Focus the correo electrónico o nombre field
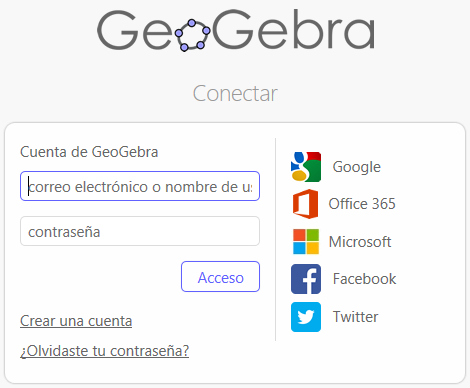Image resolution: width=470 pixels, height=388 pixels. 140,186
